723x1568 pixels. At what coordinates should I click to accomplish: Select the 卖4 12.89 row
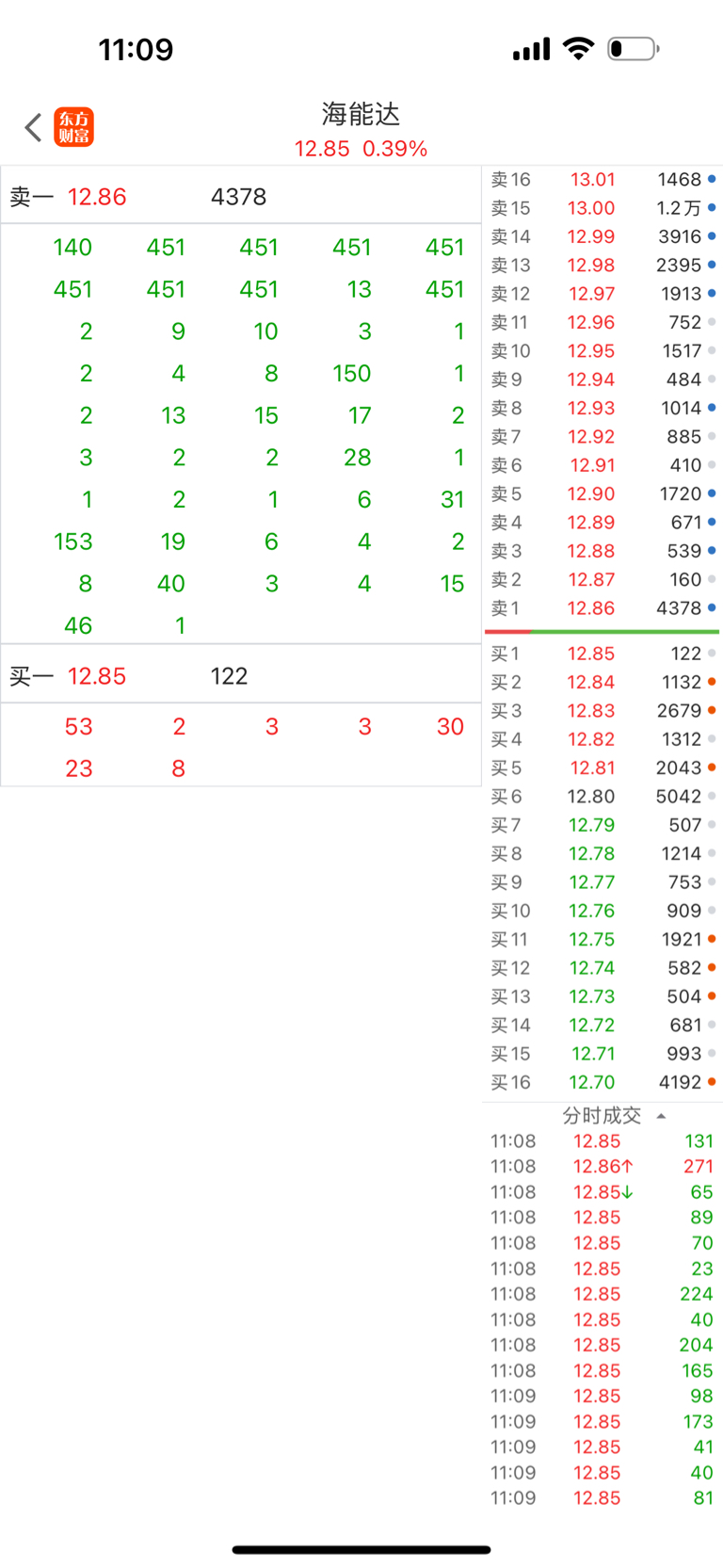coord(602,523)
